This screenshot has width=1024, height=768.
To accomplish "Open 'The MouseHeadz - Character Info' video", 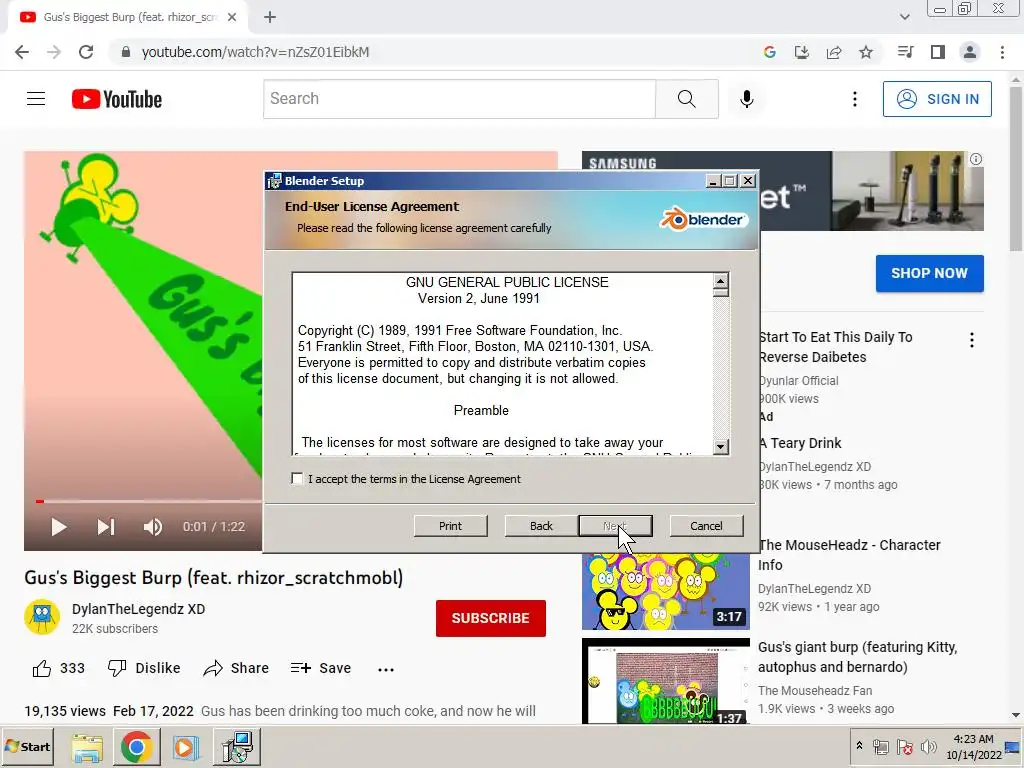I will [x=849, y=554].
